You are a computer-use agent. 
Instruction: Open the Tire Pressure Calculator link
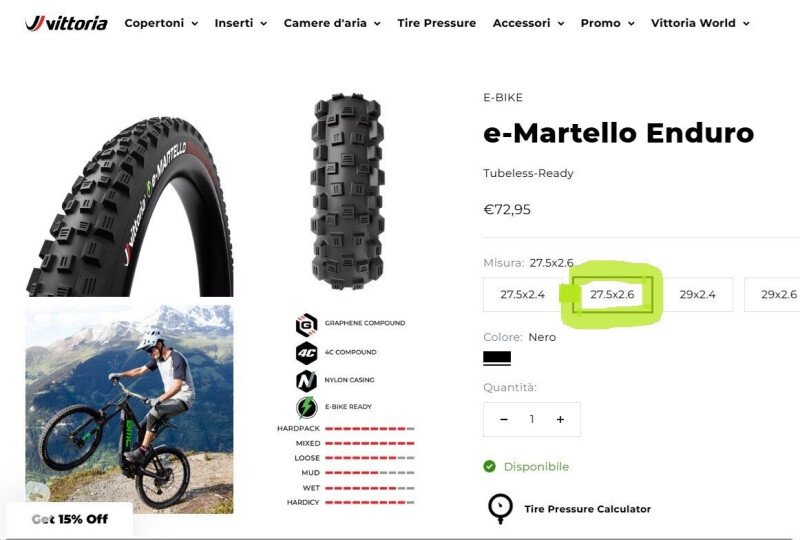tap(588, 509)
